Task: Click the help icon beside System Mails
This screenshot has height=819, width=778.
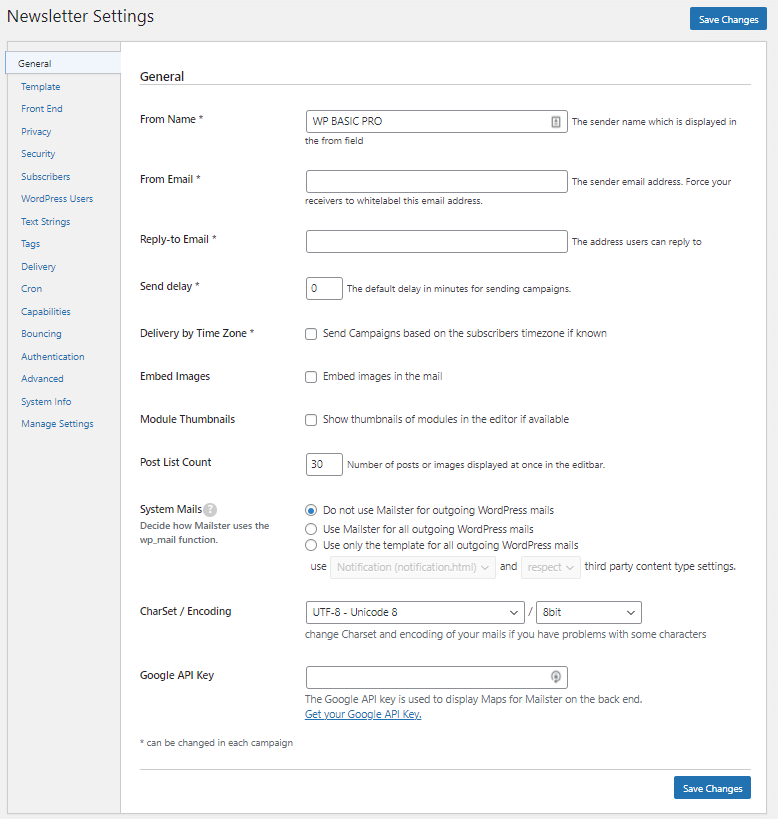Action: 210,510
